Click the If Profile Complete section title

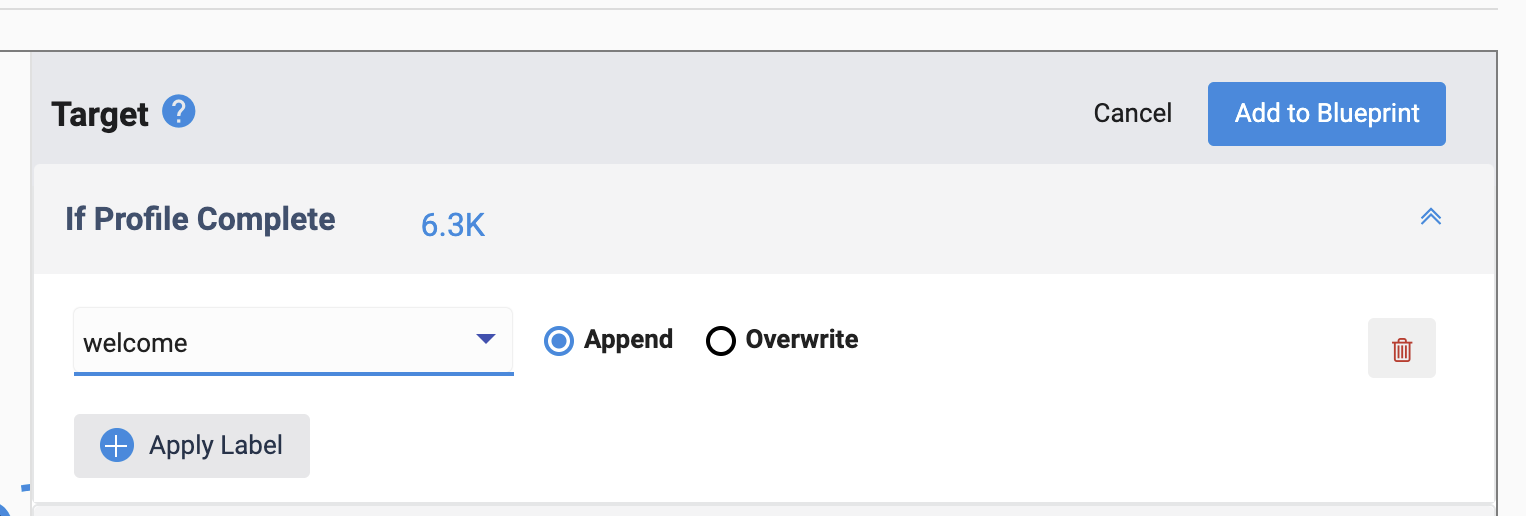click(x=200, y=219)
